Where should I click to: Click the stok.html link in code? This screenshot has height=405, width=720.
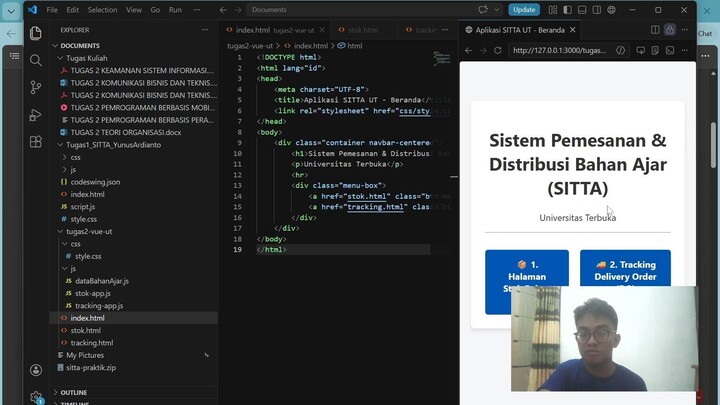click(366, 196)
